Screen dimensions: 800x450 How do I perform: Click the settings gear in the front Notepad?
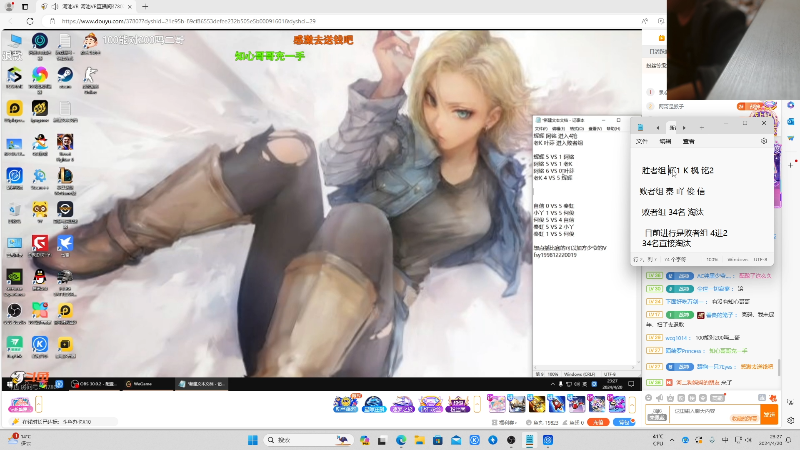[x=764, y=141]
